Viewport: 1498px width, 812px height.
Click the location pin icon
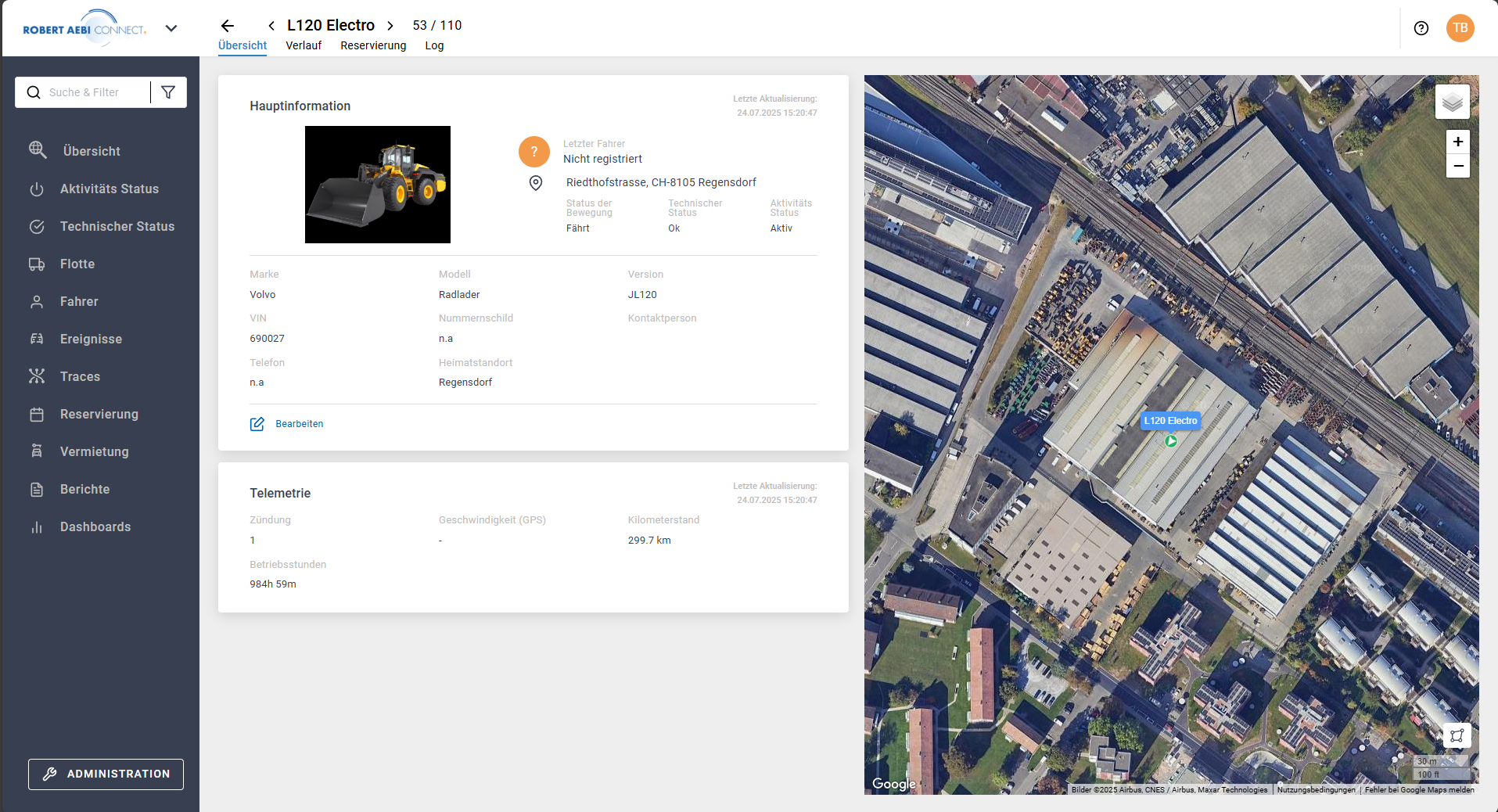pyautogui.click(x=536, y=183)
